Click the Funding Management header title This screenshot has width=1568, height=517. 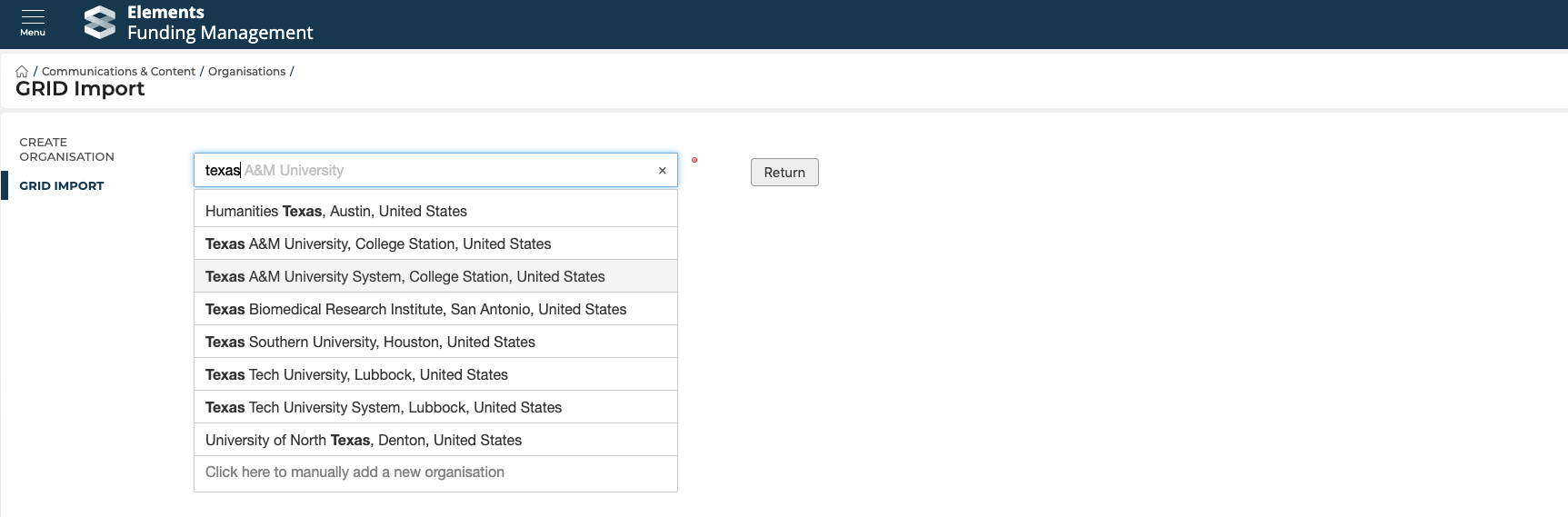[220, 33]
